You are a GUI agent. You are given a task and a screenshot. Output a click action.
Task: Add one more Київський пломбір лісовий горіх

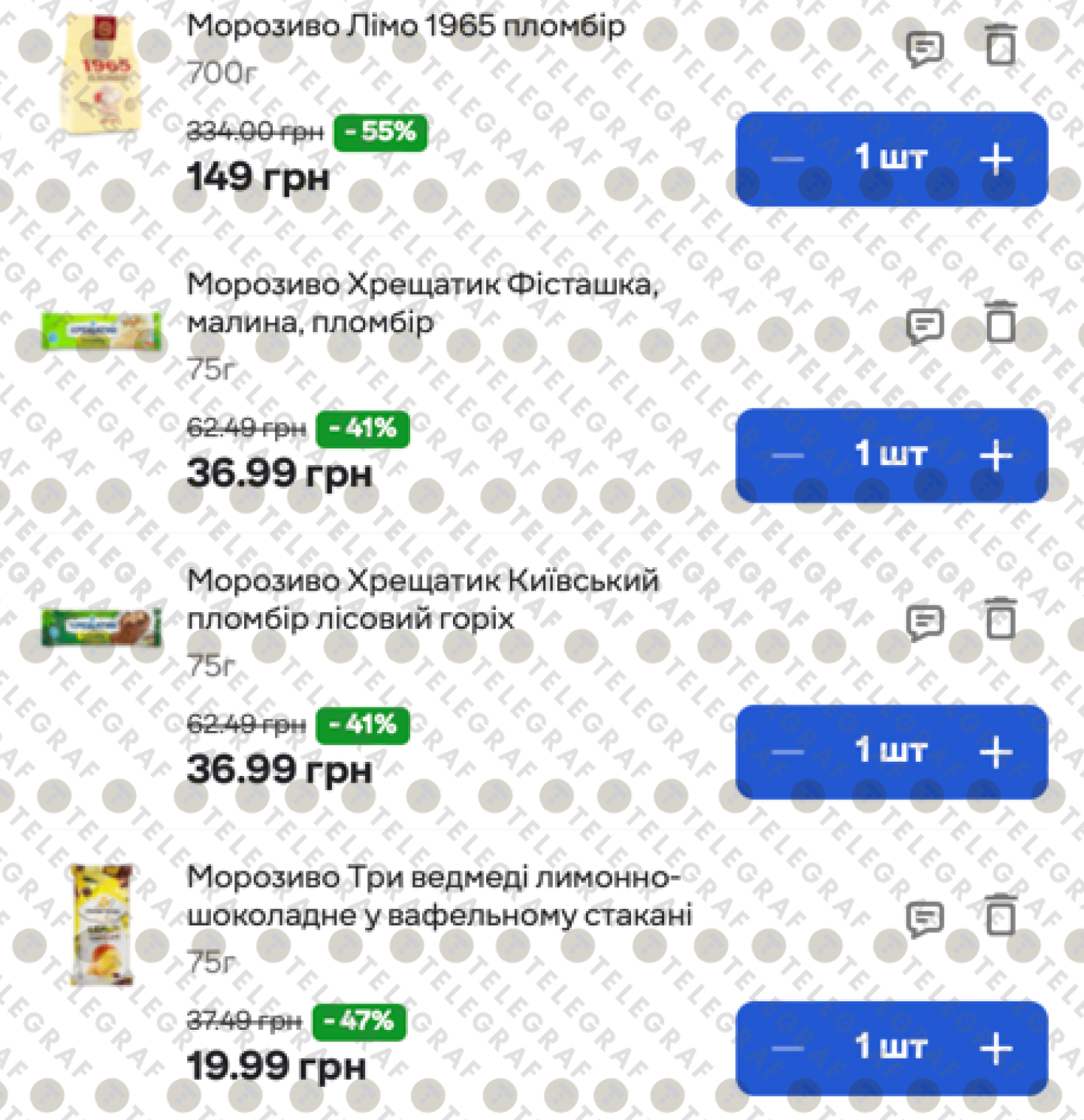click(x=996, y=751)
